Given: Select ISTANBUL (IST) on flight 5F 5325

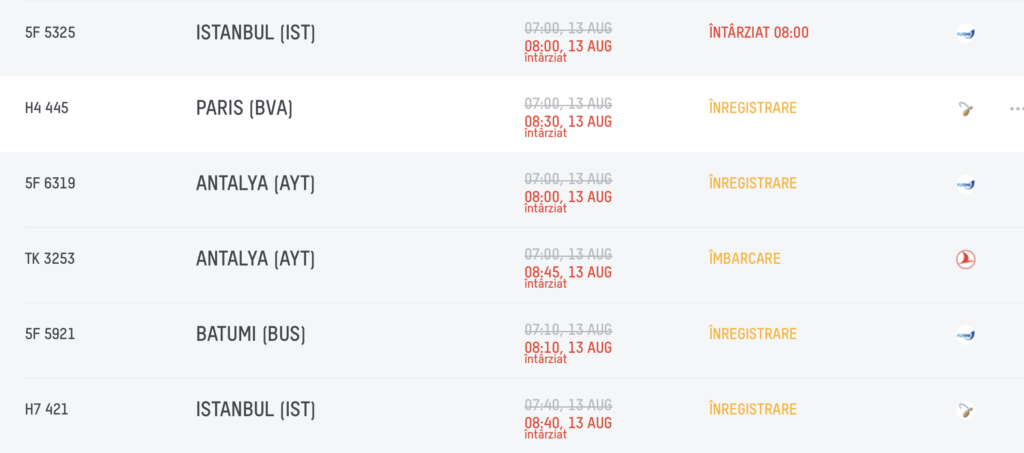Looking at the screenshot, I should 255,33.
